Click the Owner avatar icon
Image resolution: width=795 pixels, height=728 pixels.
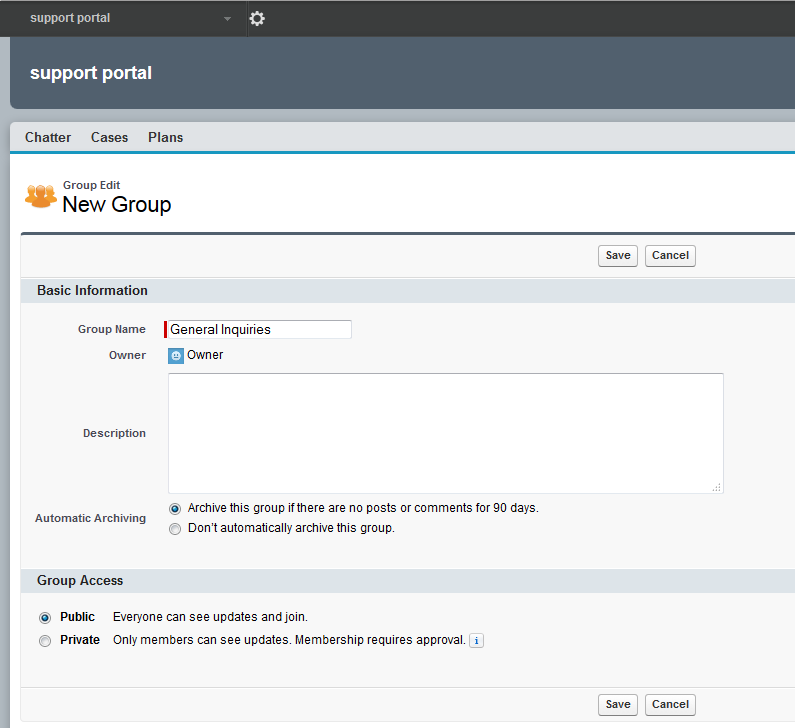[176, 356]
